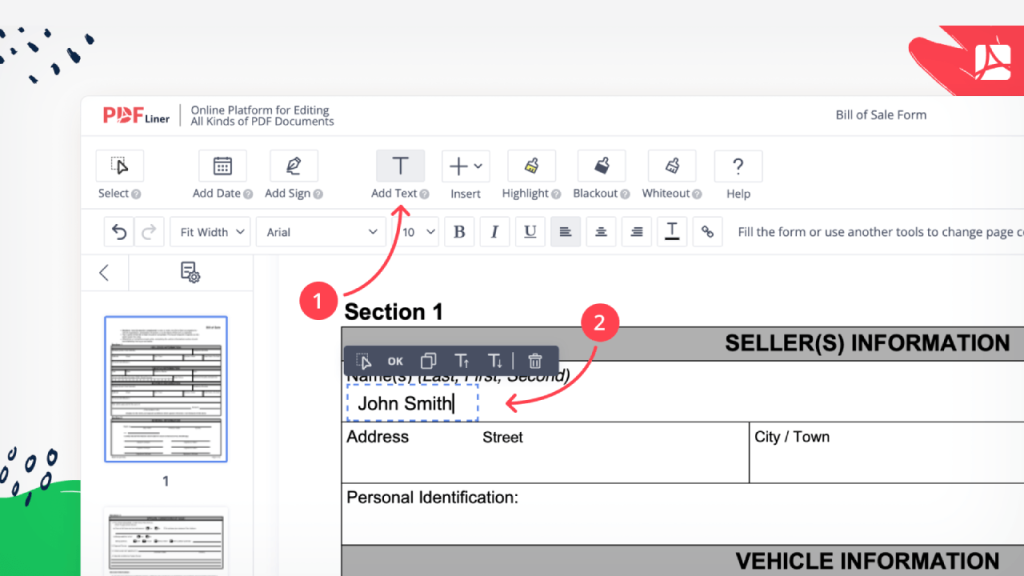
Task: Click the Blackout help badge
Action: pyautogui.click(x=625, y=194)
